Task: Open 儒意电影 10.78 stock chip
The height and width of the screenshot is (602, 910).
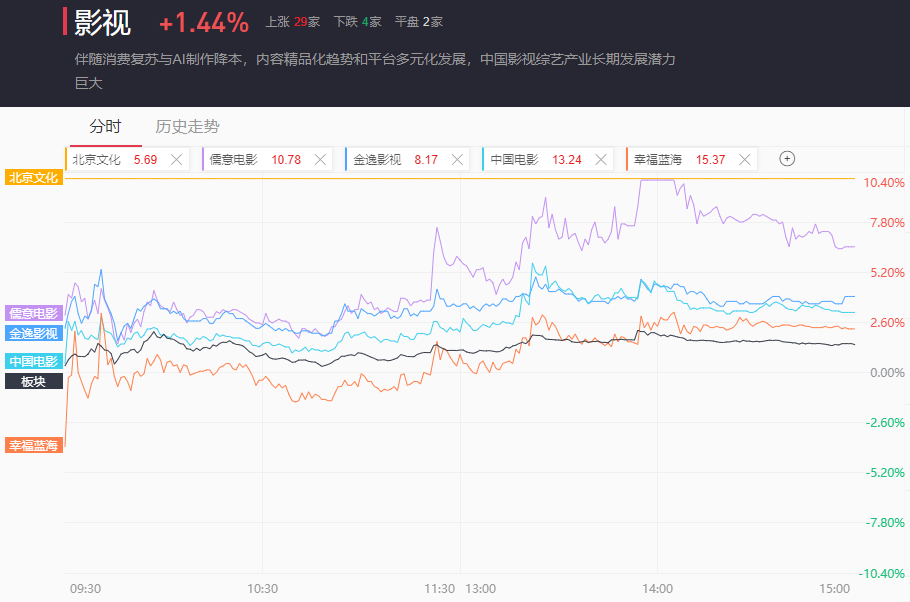Action: tap(255, 160)
